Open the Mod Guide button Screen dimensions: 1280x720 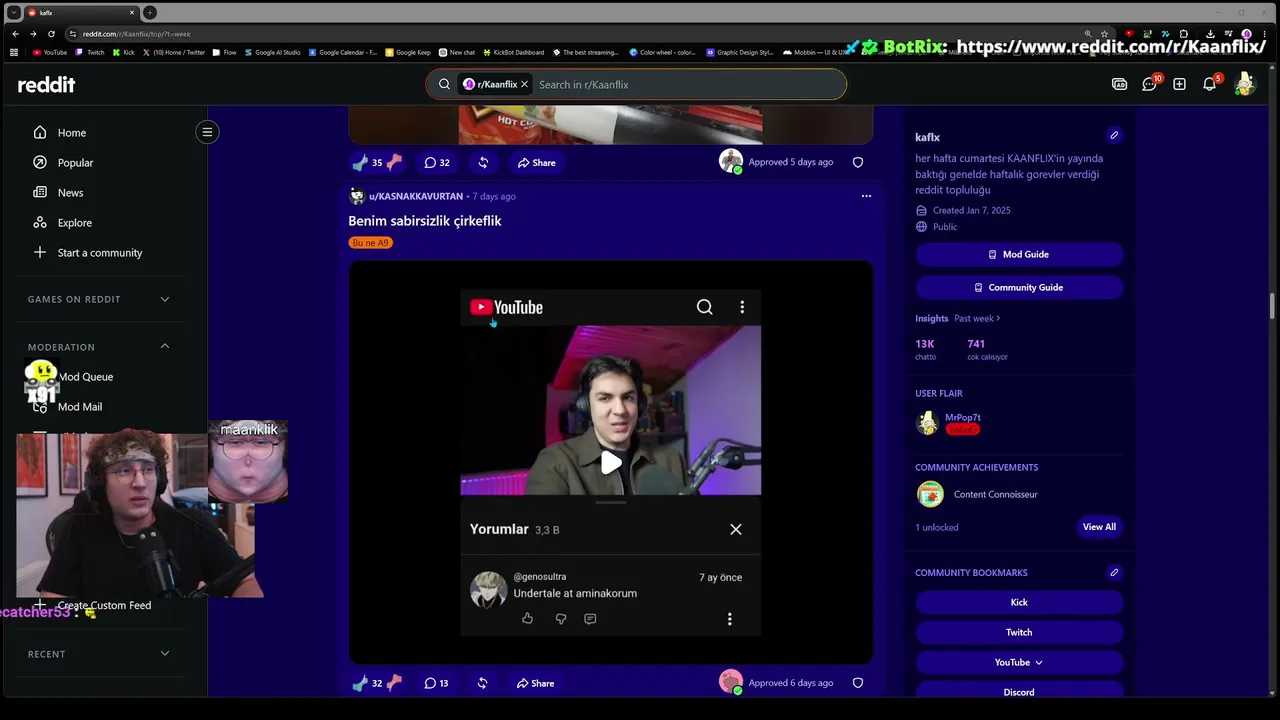pos(1019,255)
